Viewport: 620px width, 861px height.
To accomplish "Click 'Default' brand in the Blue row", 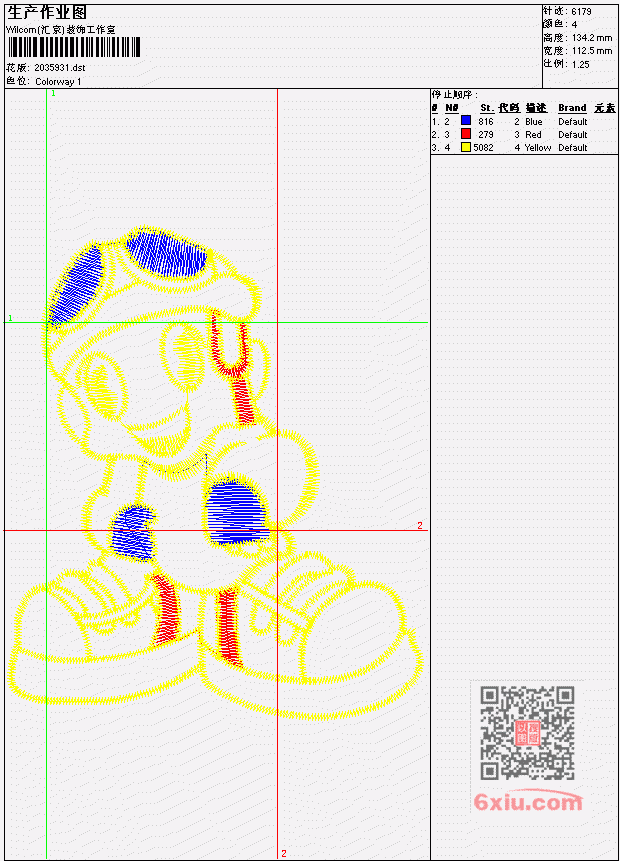I will click(x=573, y=121).
